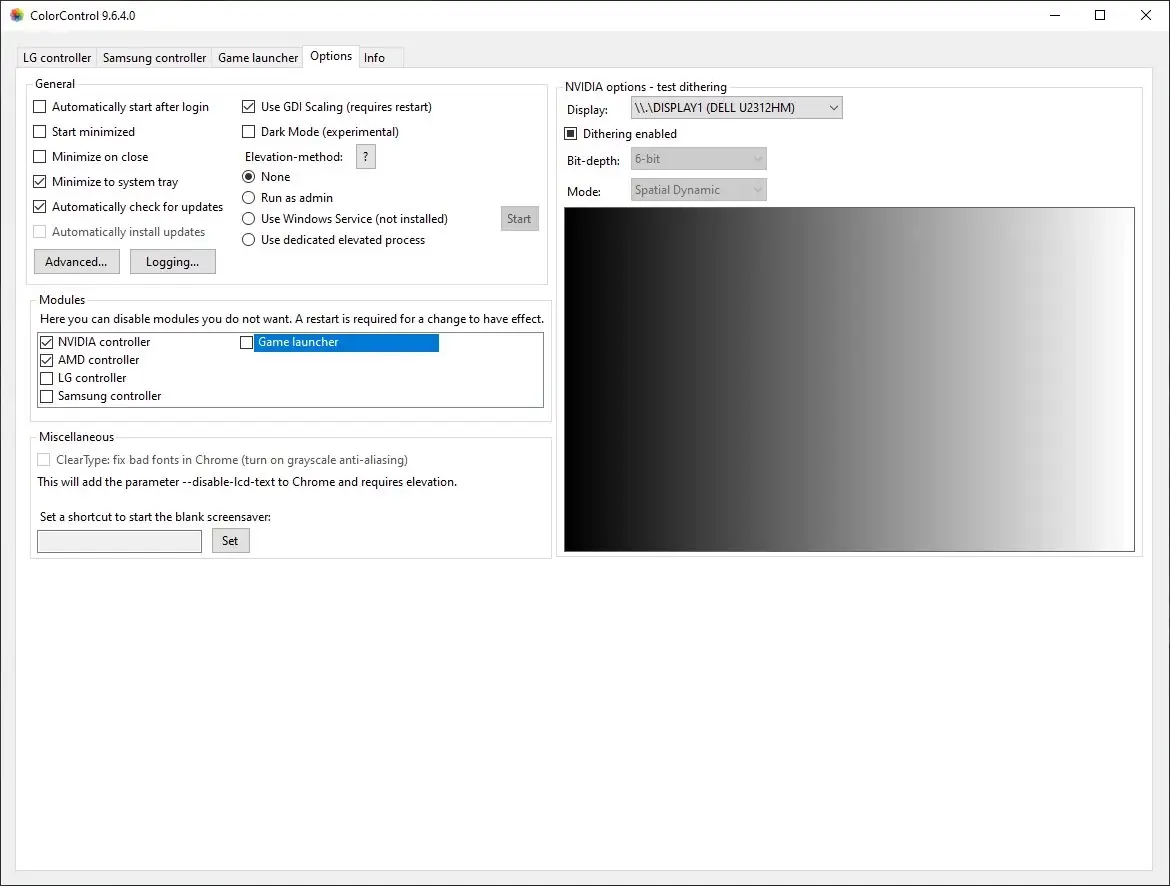Click the Logging button
Viewport: 1170px width, 886px height.
[x=172, y=261]
